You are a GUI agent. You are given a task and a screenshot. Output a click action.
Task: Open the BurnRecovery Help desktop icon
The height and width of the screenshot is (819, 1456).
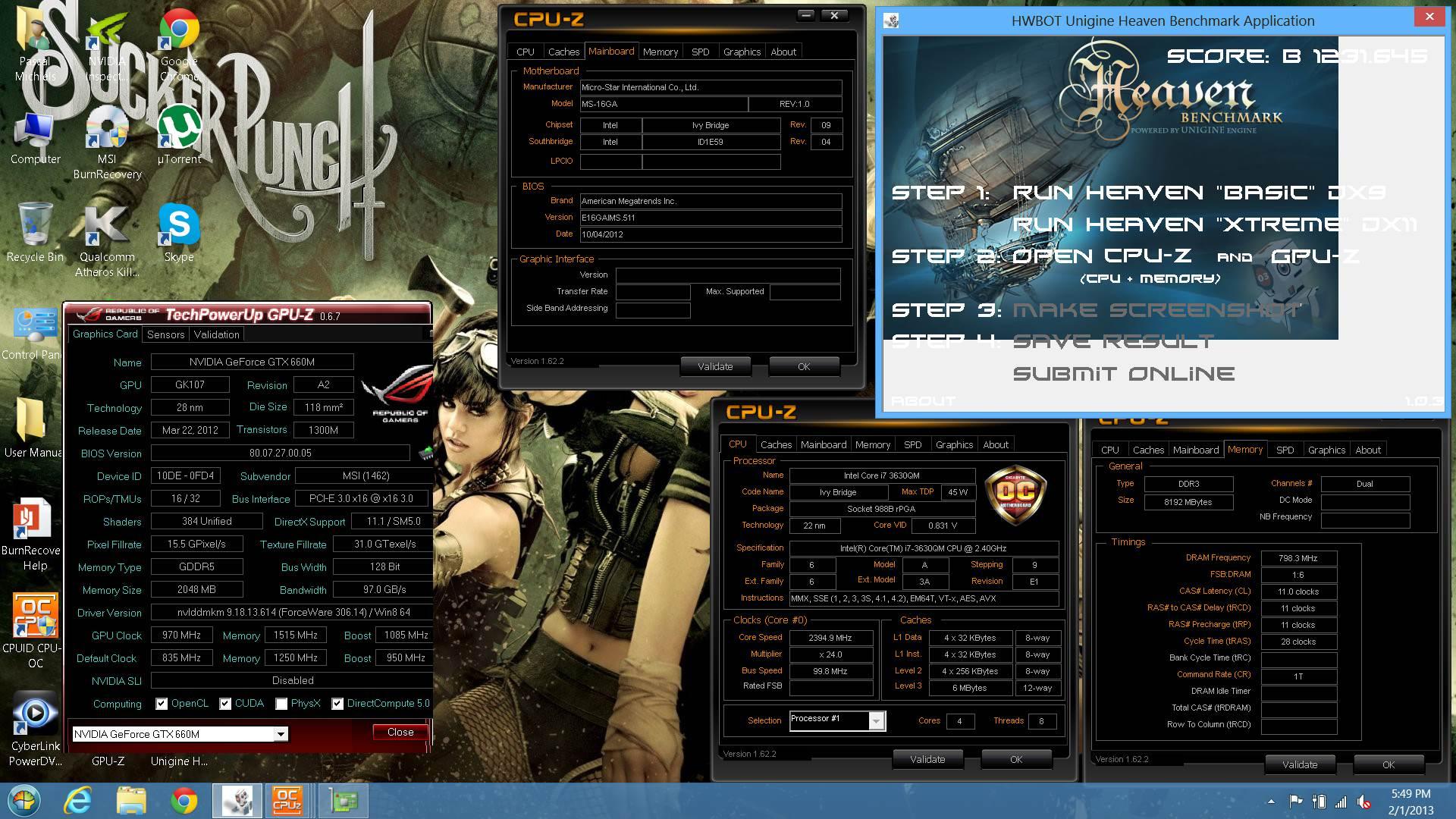(32, 535)
